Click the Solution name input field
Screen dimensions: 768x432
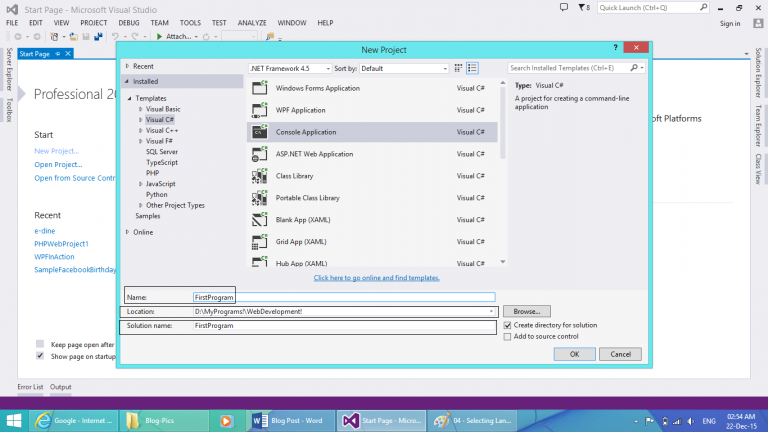[344, 326]
